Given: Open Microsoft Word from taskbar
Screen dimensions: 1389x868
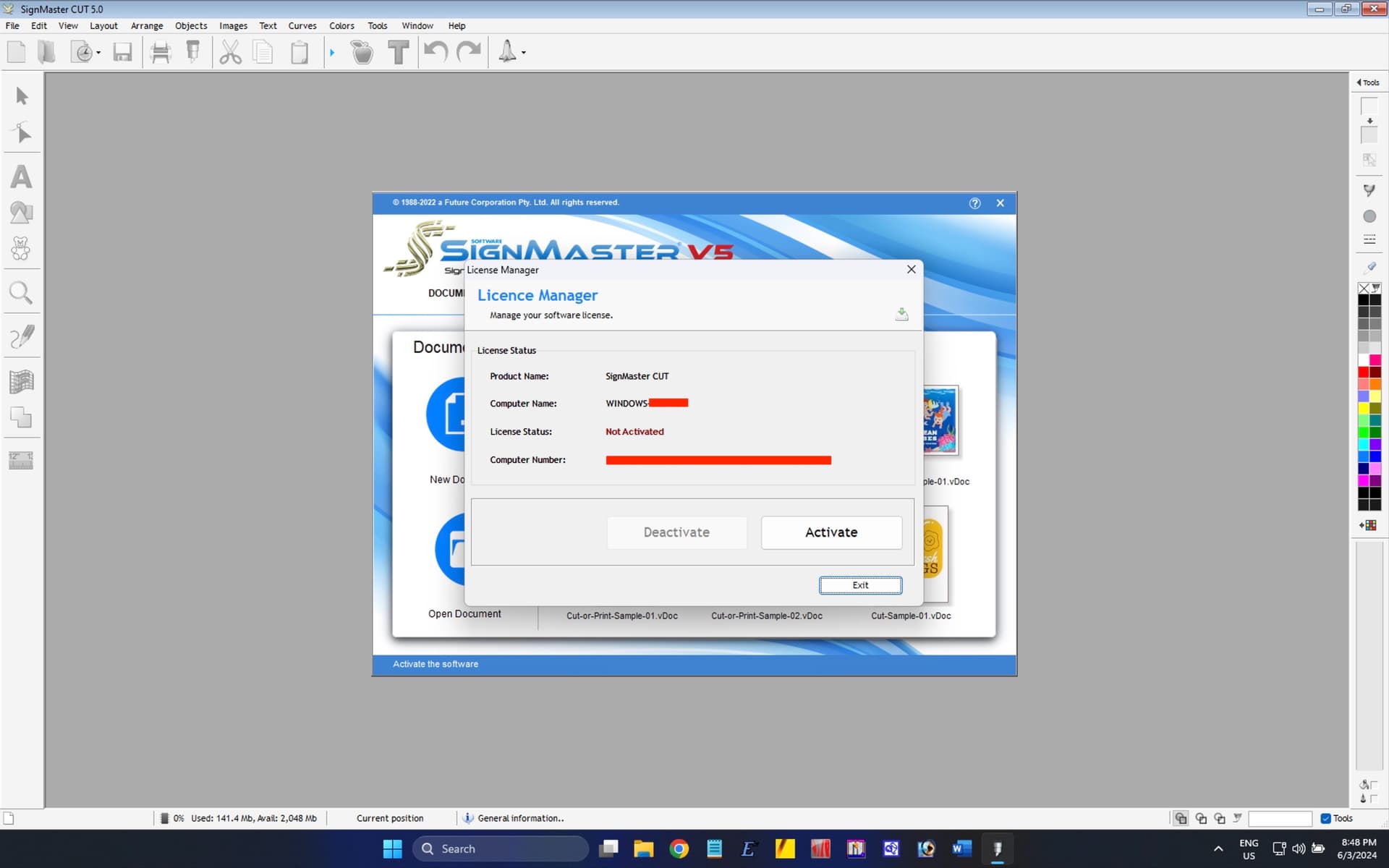Looking at the screenshot, I should coord(961,848).
